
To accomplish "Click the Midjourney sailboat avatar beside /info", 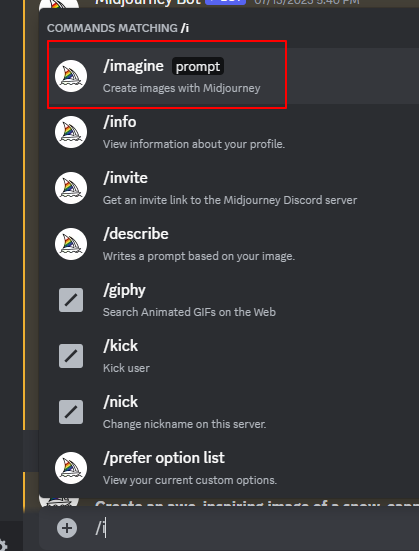I will [71, 132].
